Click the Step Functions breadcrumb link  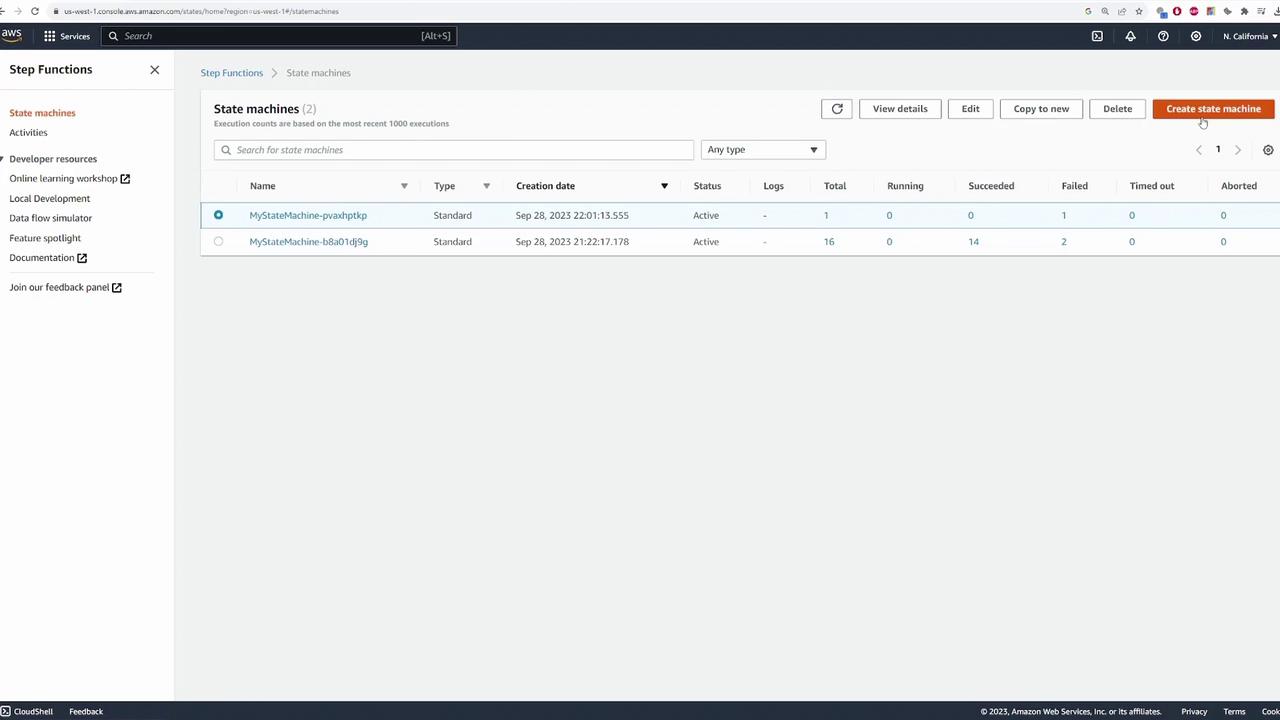[231, 73]
